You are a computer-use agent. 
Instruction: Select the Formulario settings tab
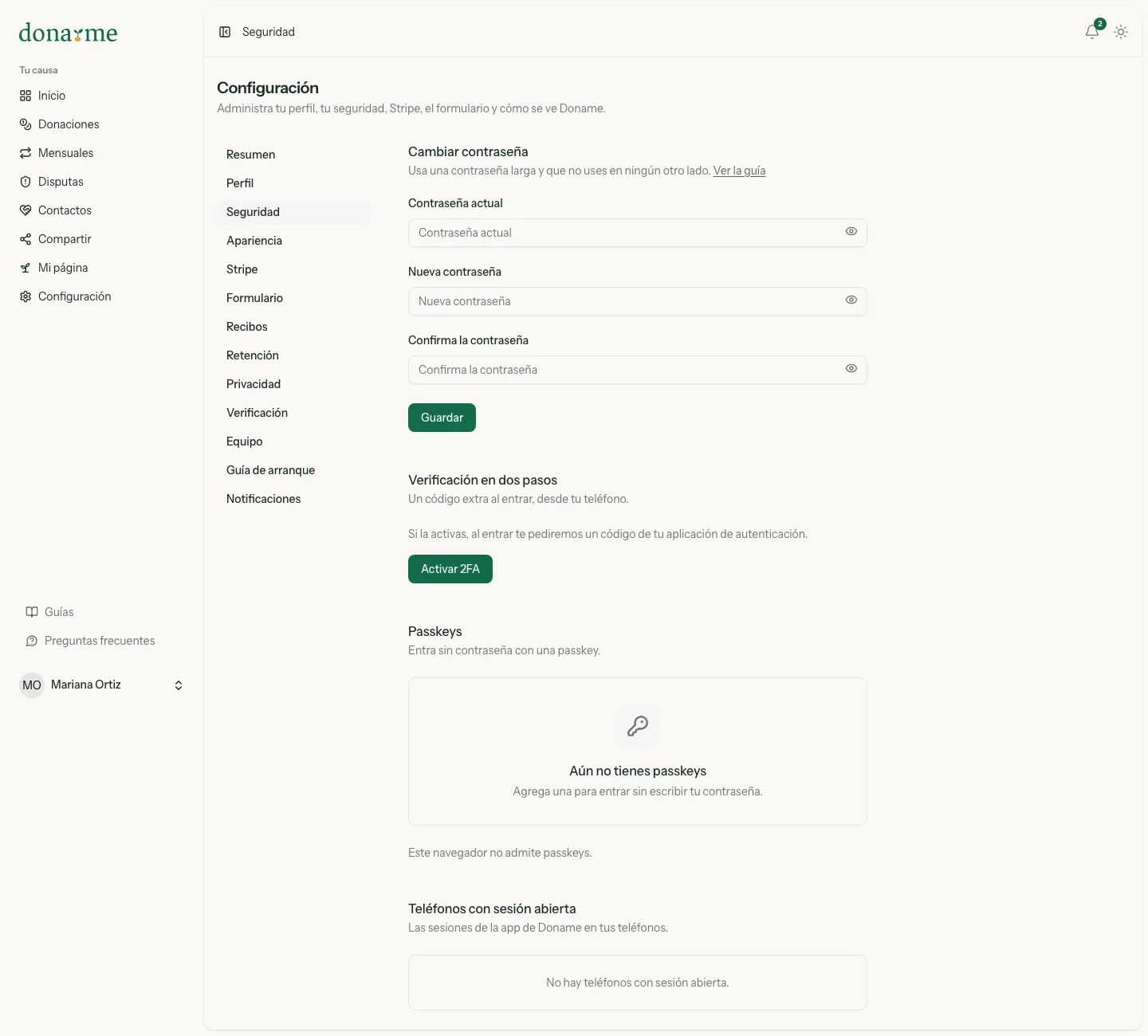(x=293, y=298)
